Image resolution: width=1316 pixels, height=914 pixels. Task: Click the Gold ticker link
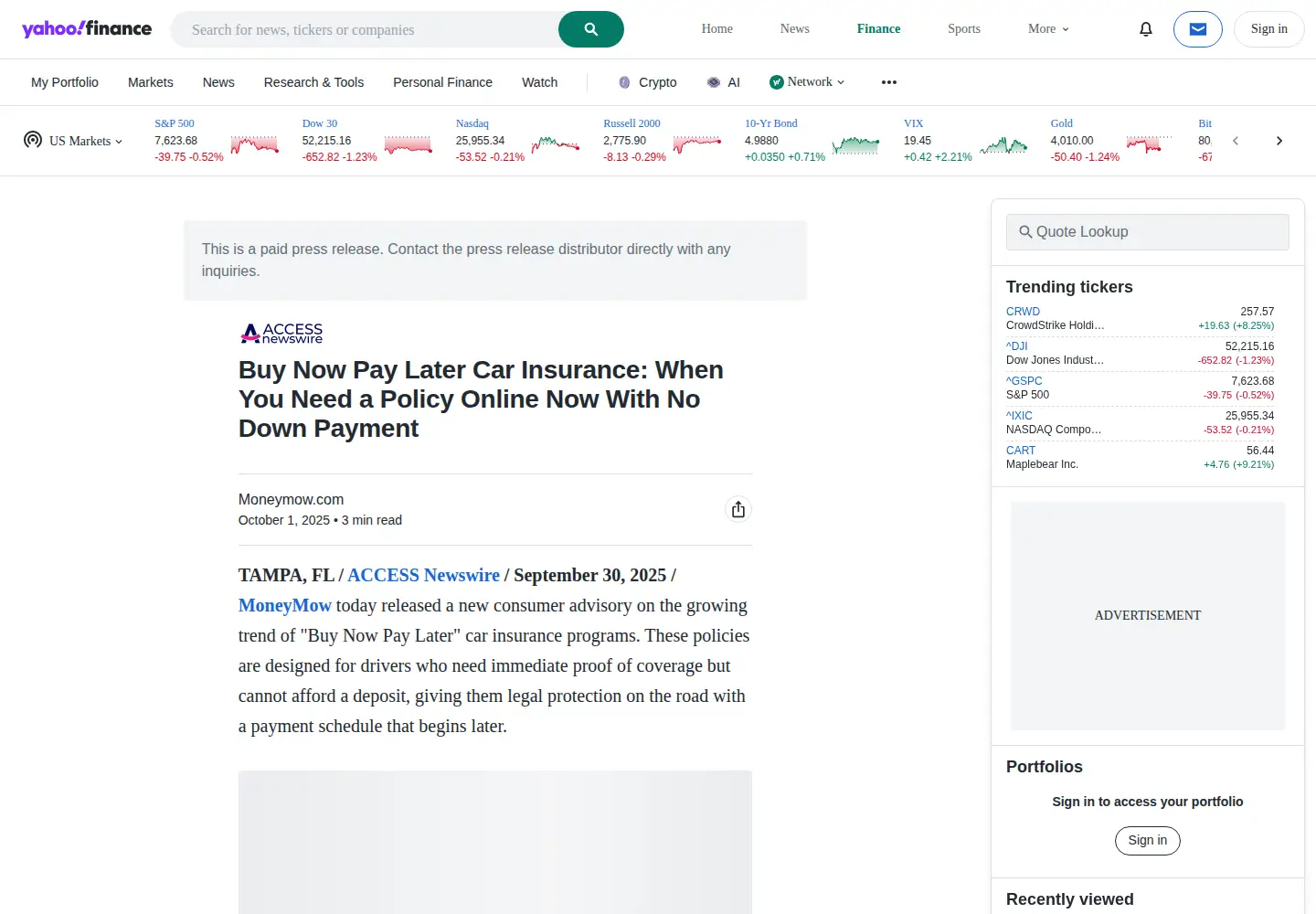pos(1061,123)
